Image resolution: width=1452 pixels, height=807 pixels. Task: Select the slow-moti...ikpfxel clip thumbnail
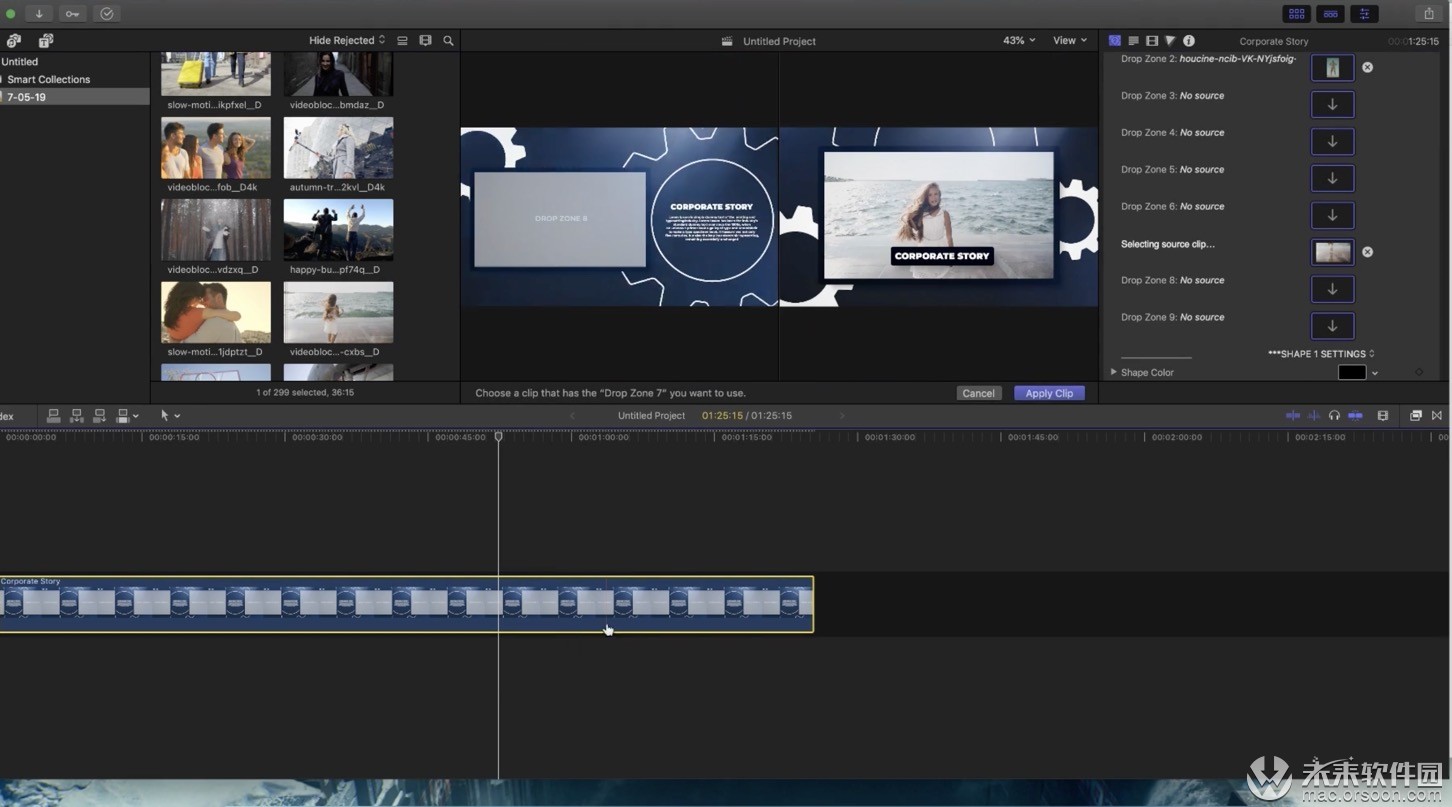215,75
